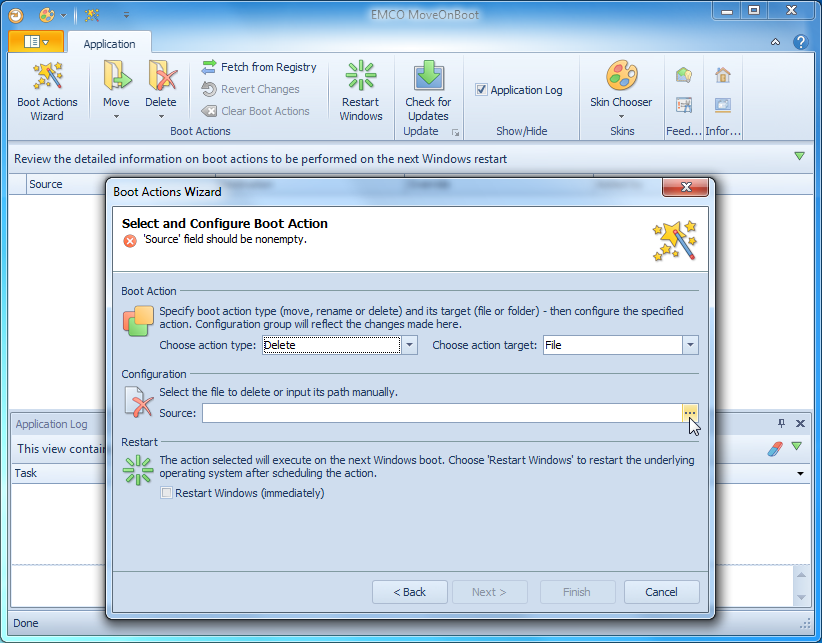822x643 pixels.
Task: Click the wizard wand quick access icon
Action: pyautogui.click(x=92, y=15)
